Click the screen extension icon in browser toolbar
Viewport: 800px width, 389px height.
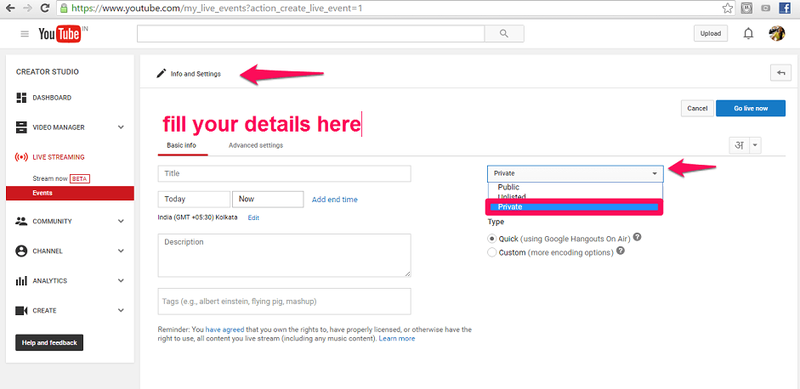pos(766,8)
